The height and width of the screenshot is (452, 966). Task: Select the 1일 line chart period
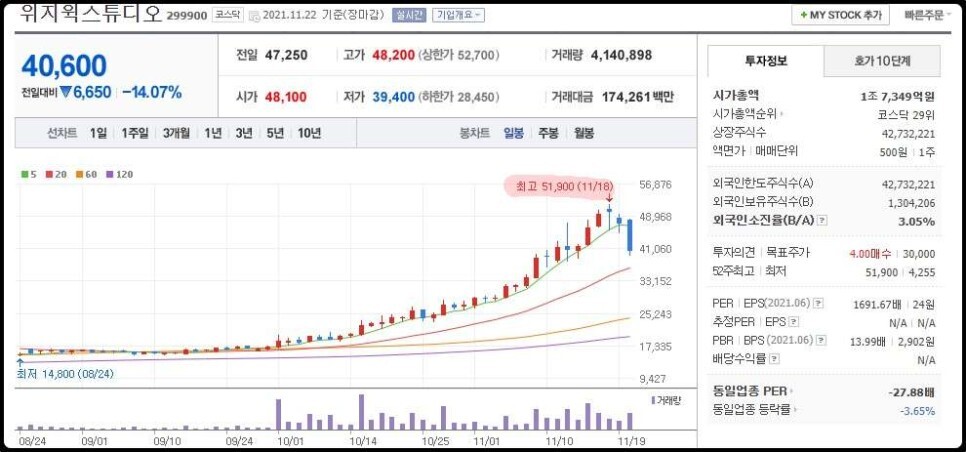tap(98, 133)
